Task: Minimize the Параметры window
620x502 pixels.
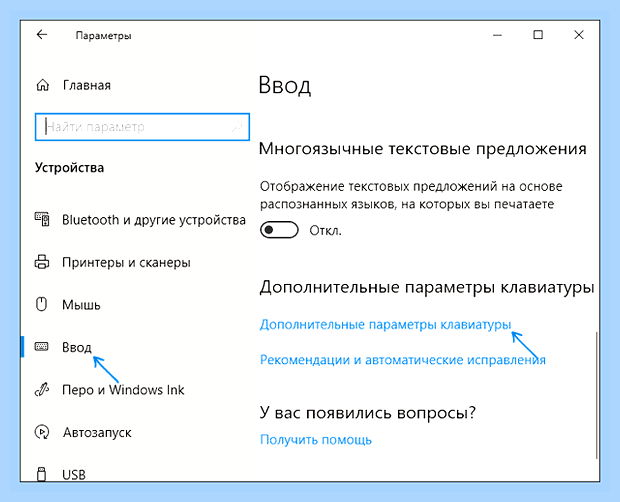Action: tap(497, 35)
